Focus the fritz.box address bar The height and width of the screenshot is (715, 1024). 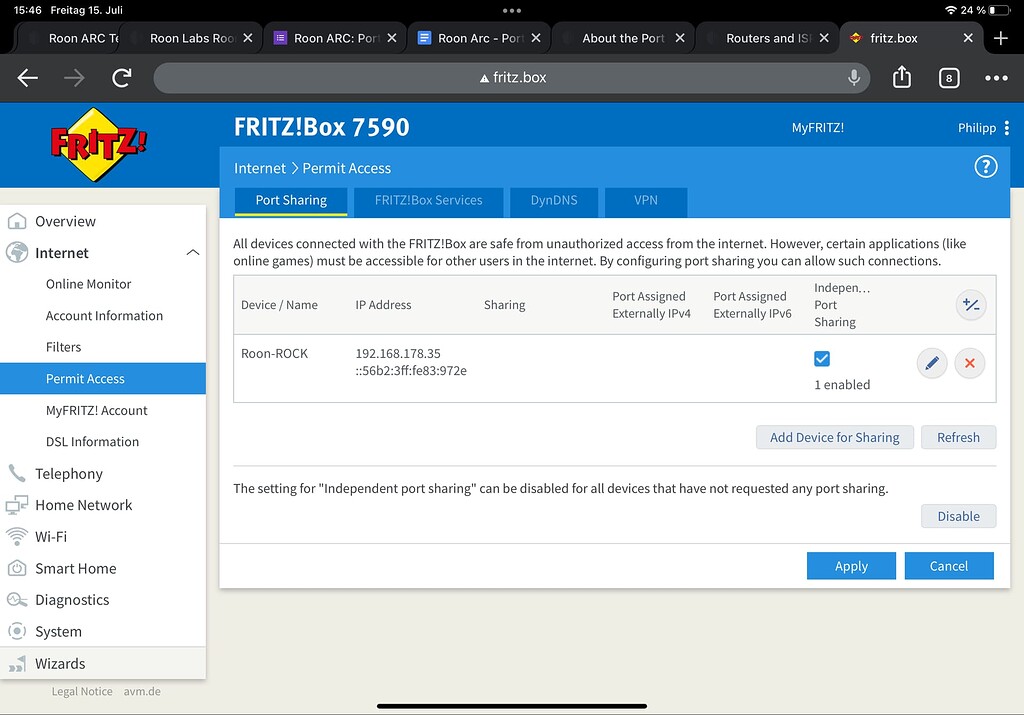pos(512,78)
